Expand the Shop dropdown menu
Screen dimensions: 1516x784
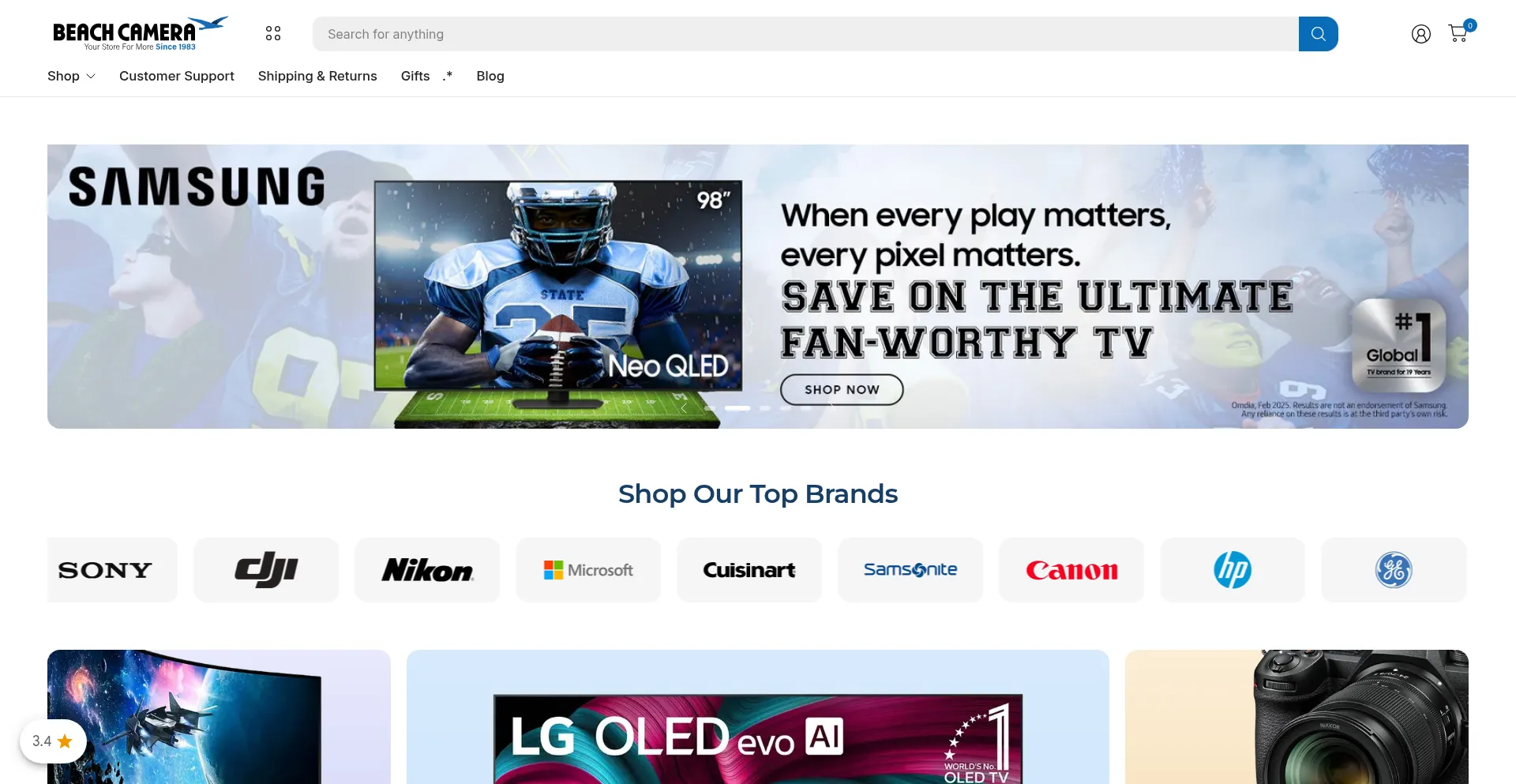[71, 76]
